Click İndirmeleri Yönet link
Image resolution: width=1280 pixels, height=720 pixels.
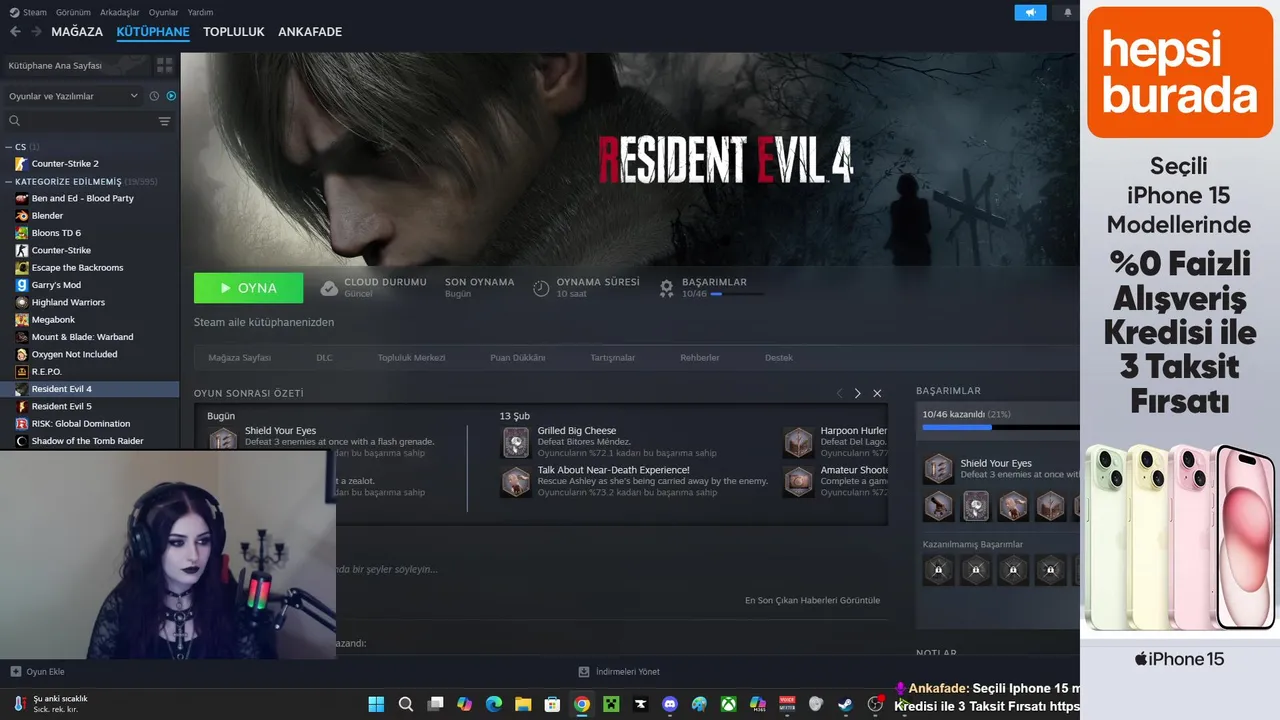click(x=620, y=672)
